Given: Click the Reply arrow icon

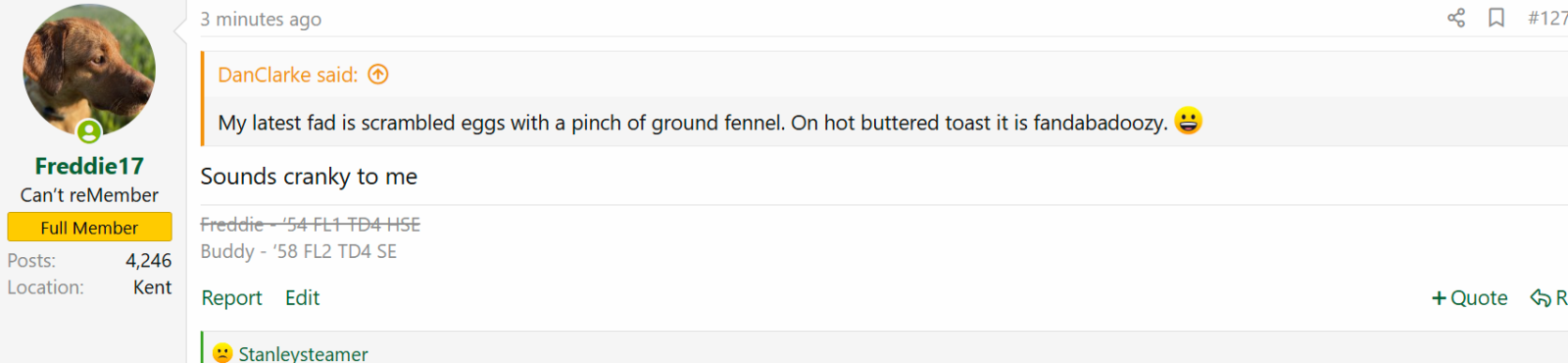Looking at the screenshot, I should 1541,298.
